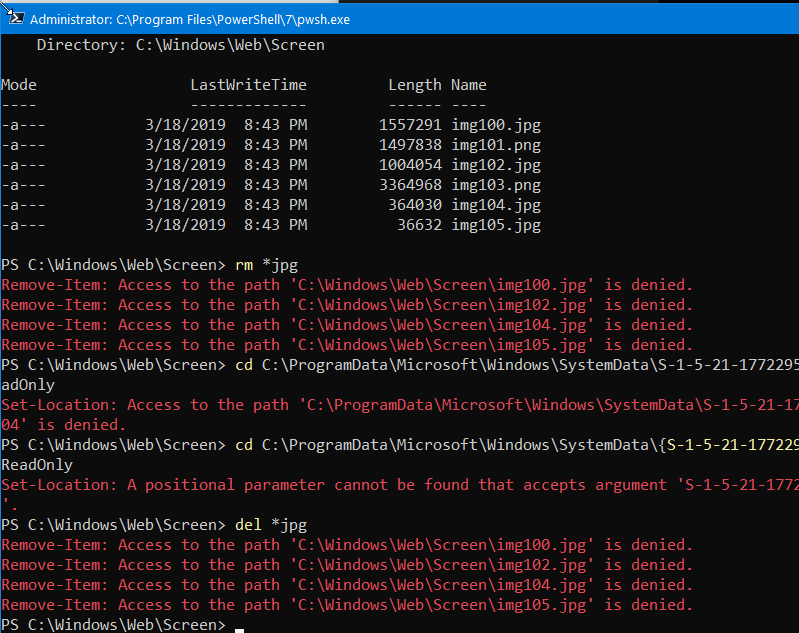This screenshot has width=799, height=633.
Task: Click the PowerShell icon in the title bar
Action: point(14,17)
